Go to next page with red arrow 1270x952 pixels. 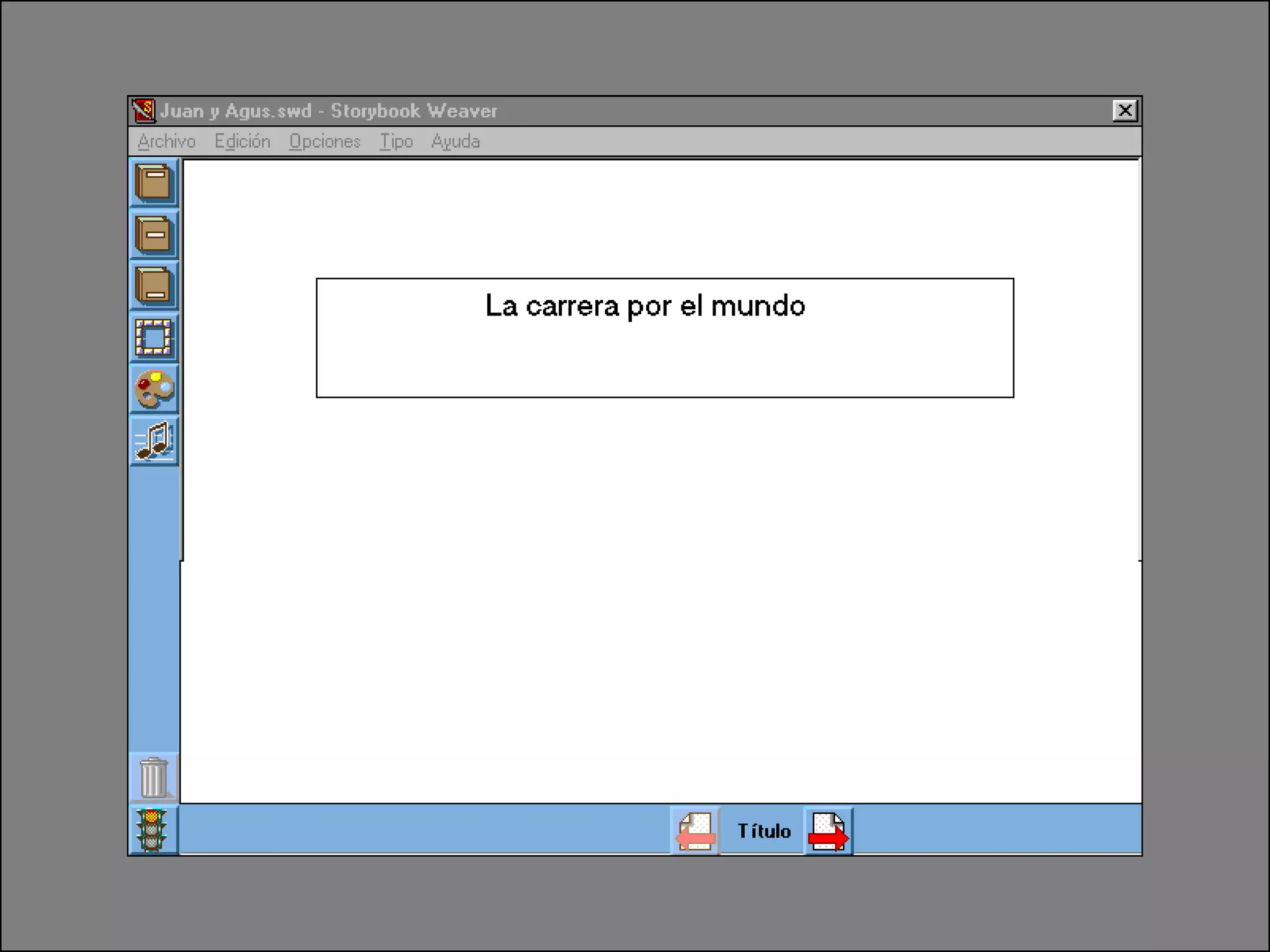(x=828, y=831)
